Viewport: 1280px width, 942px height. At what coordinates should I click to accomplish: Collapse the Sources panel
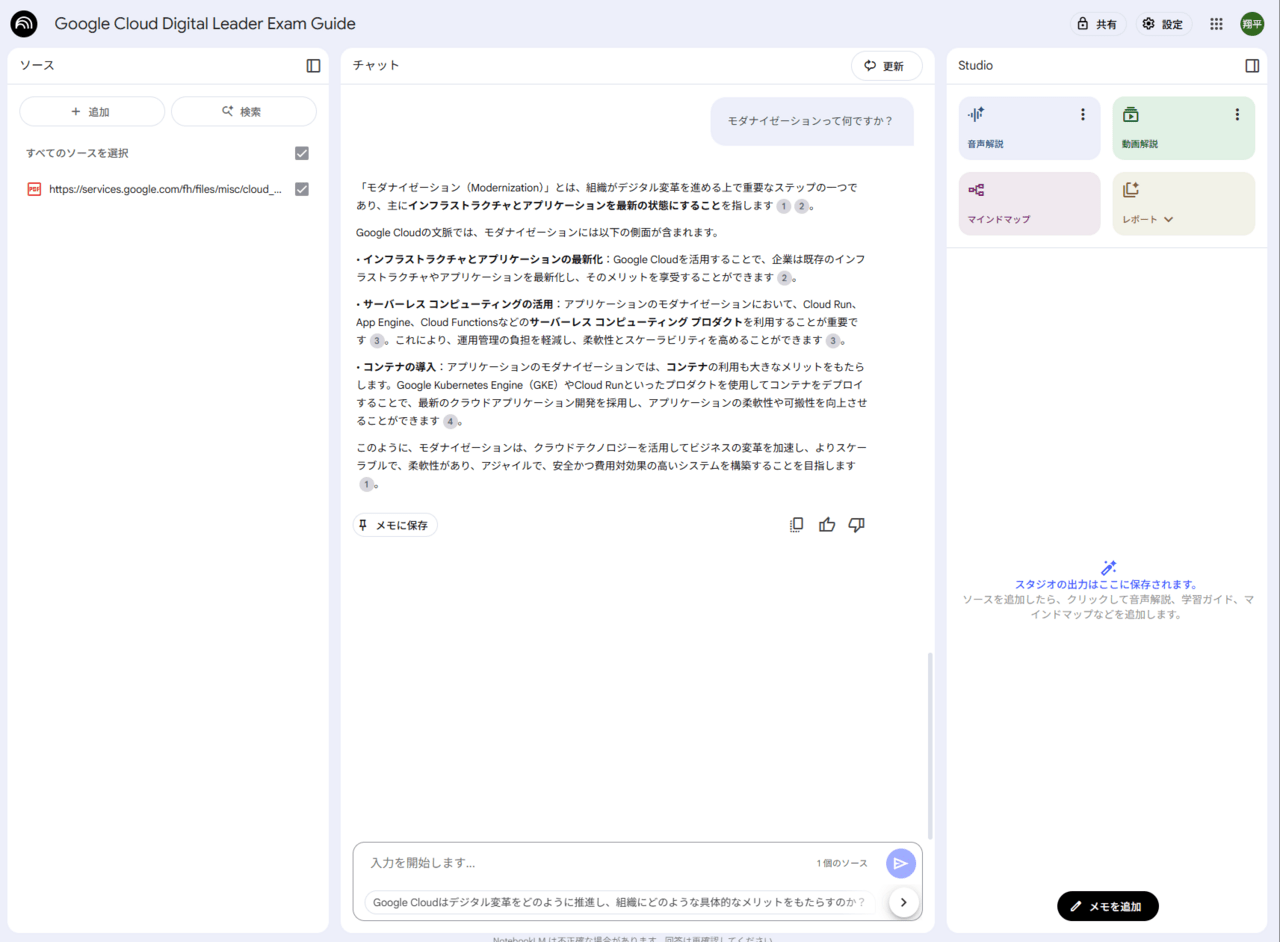[x=313, y=66]
